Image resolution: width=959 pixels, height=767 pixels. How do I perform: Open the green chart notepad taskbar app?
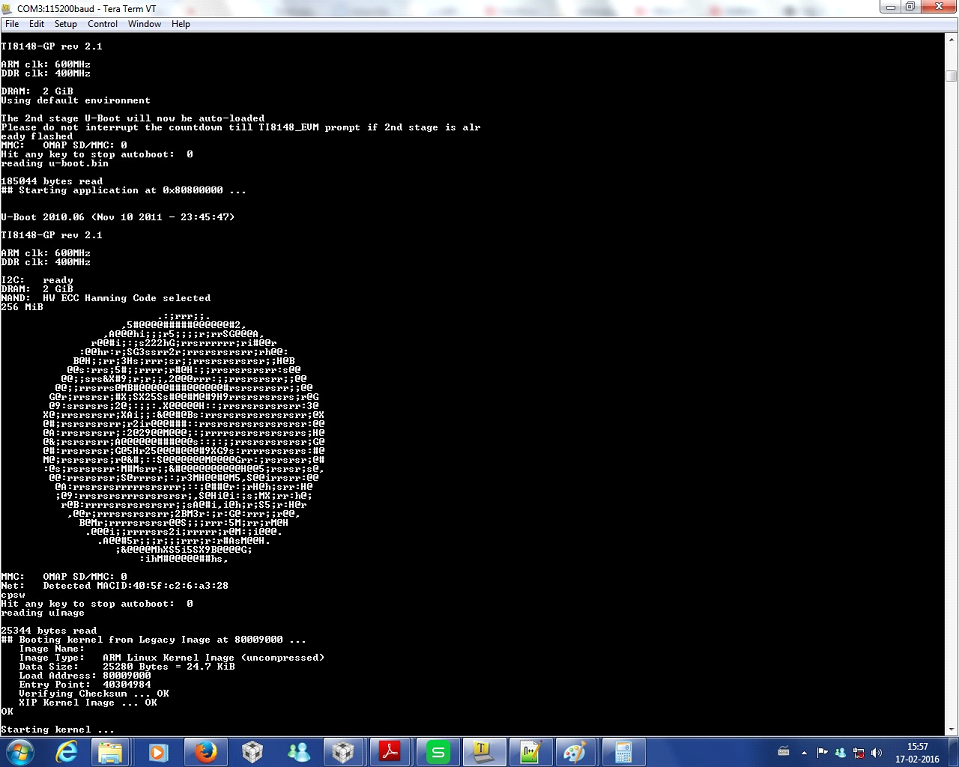pos(530,752)
